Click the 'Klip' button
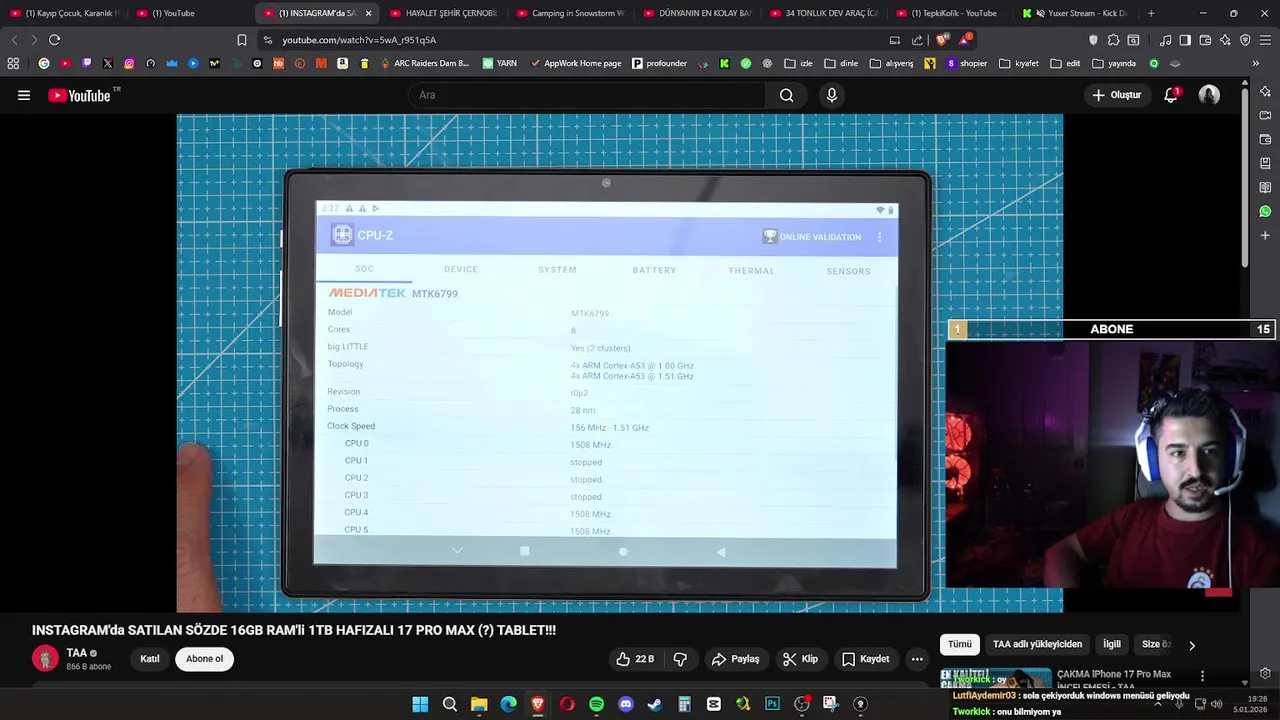 coord(800,659)
